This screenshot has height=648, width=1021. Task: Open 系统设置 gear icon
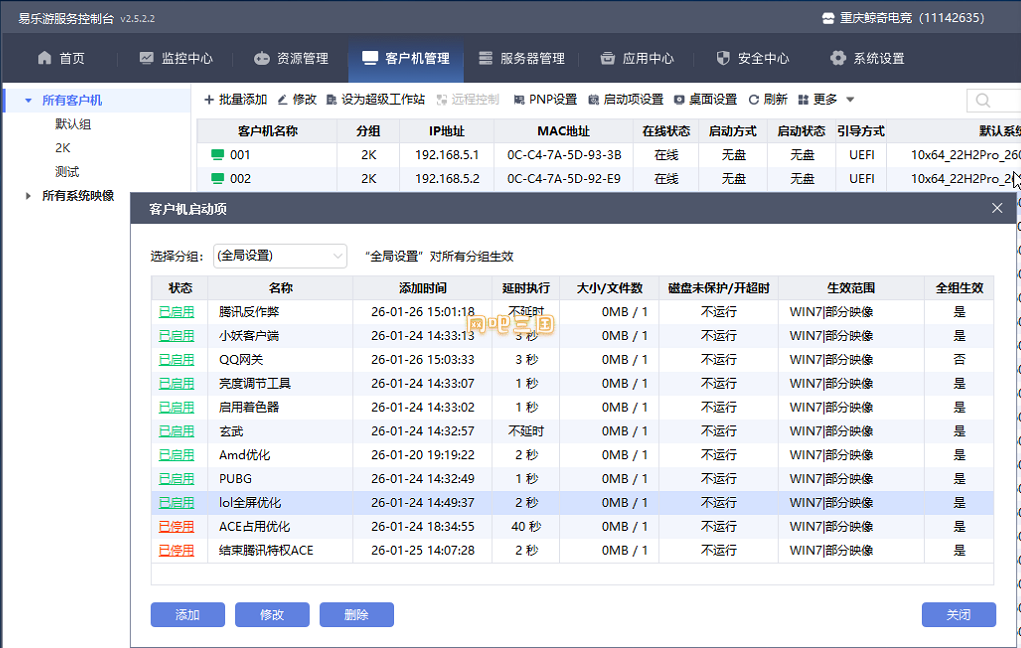838,58
